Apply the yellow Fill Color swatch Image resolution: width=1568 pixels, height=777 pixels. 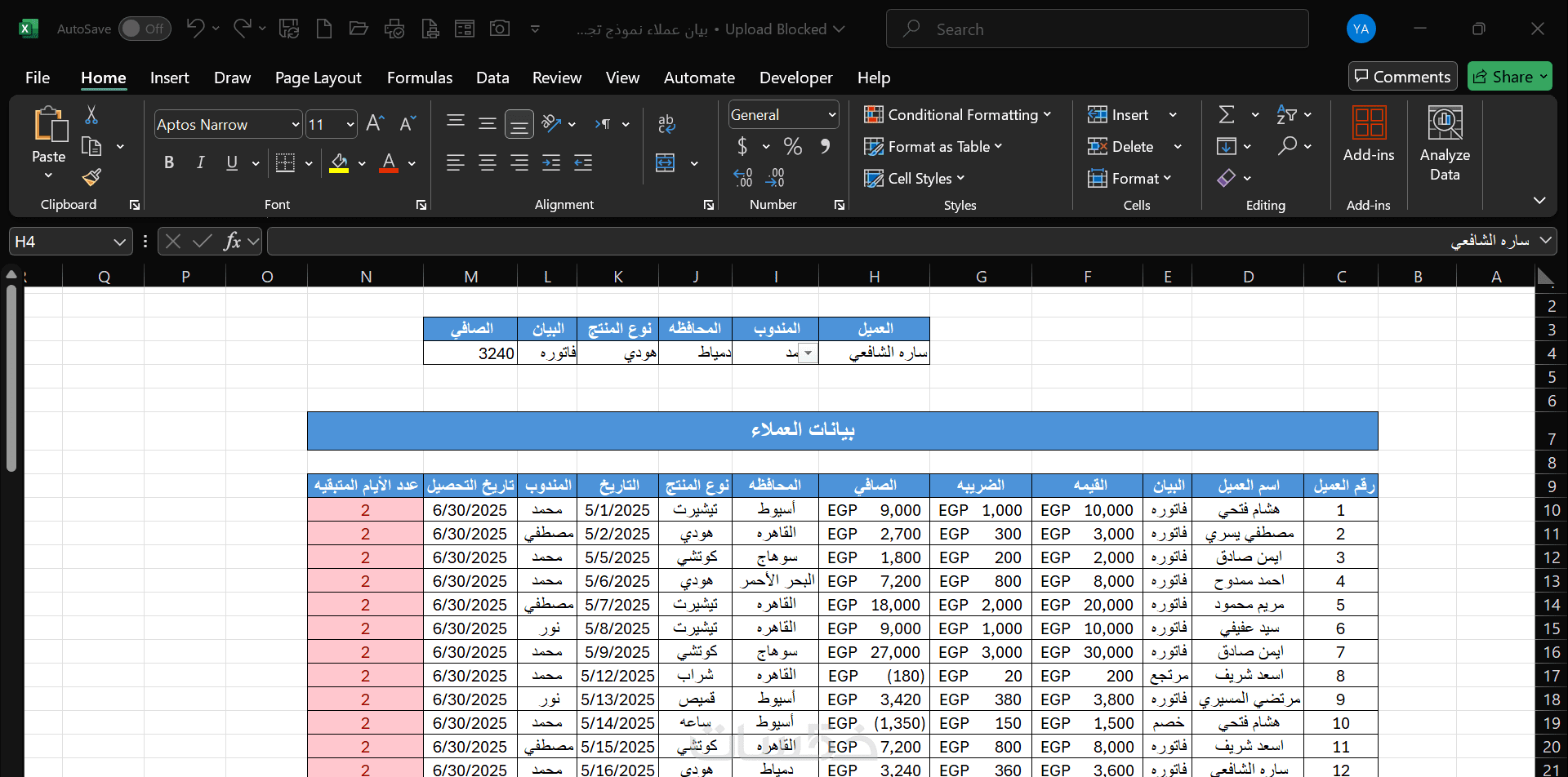coord(339,163)
